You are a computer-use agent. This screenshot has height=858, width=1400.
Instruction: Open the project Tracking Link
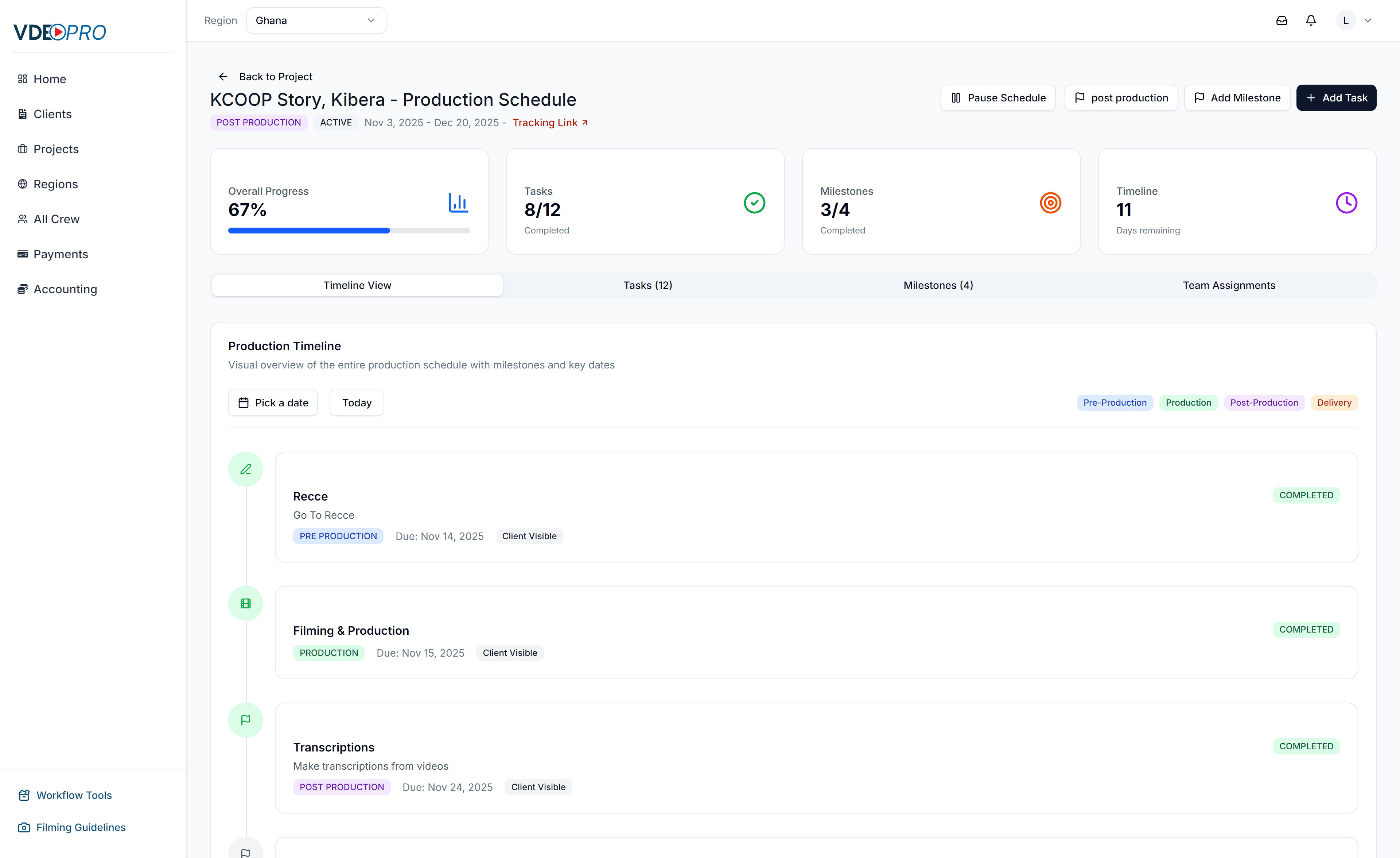(549, 122)
